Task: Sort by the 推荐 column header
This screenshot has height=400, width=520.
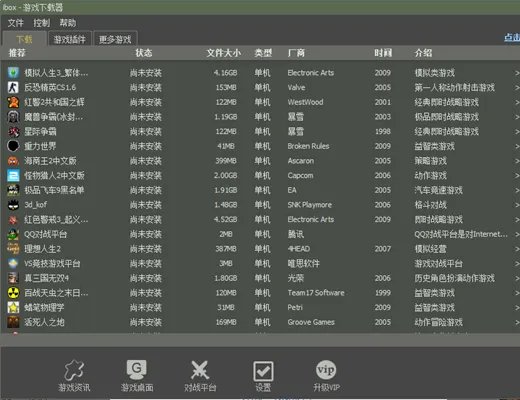Action: coord(17,53)
